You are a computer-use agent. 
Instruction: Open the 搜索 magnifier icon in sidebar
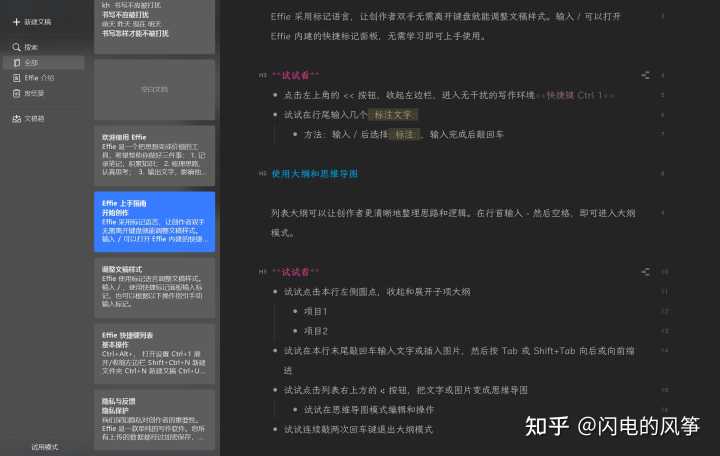17,47
